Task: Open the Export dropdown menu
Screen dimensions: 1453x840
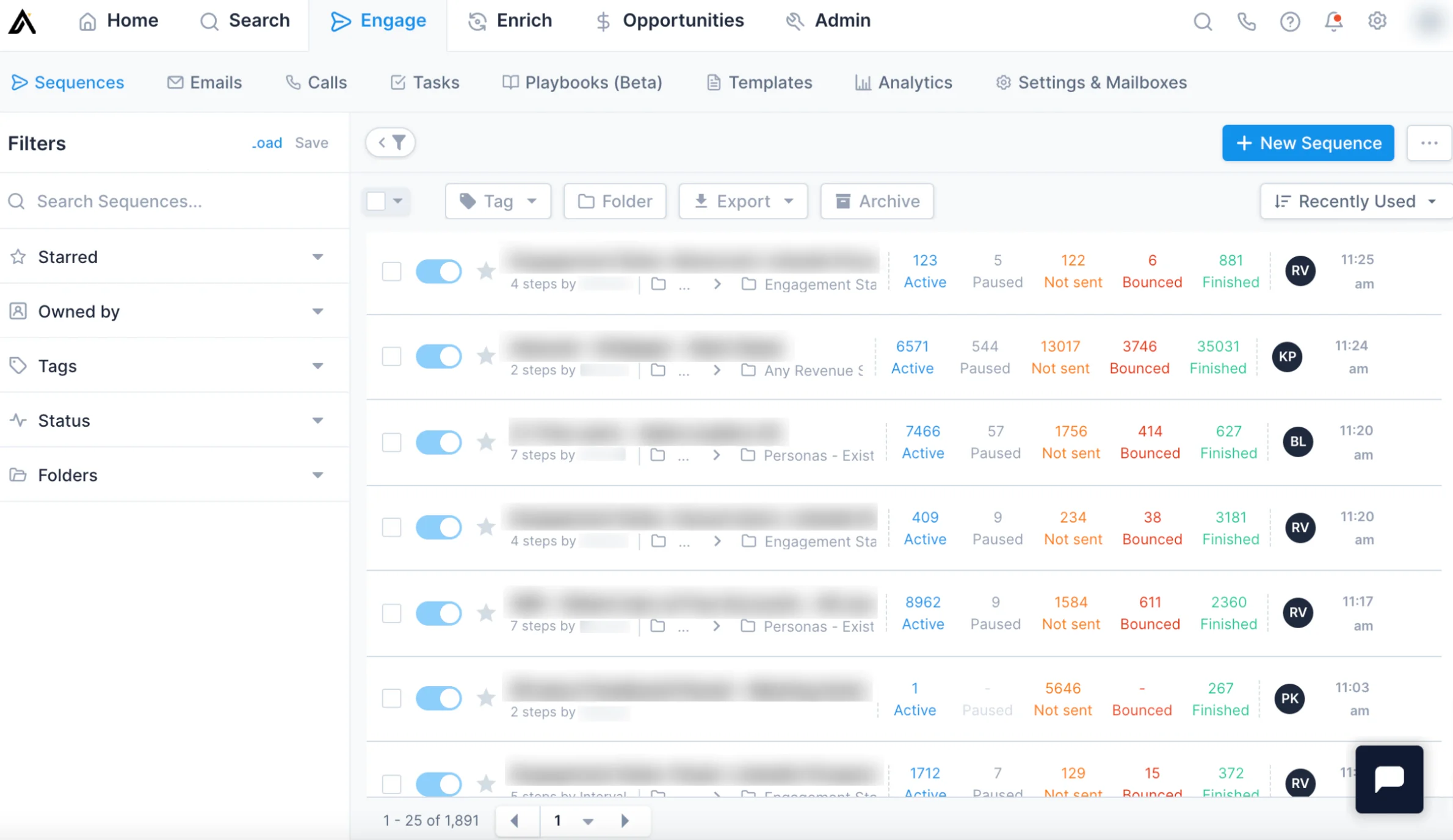Action: 743,201
